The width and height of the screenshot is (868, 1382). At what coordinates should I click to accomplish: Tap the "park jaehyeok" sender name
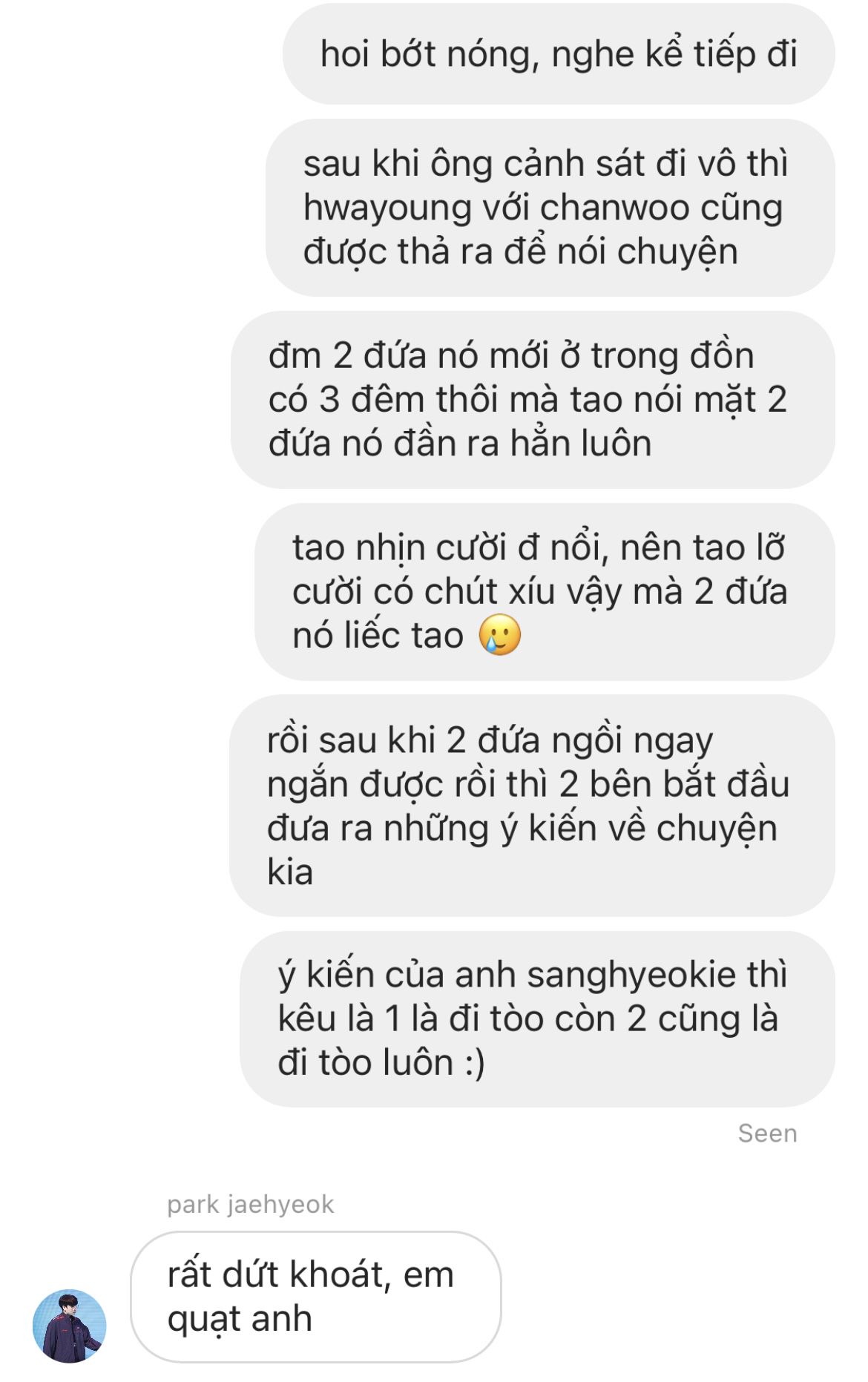(251, 1205)
